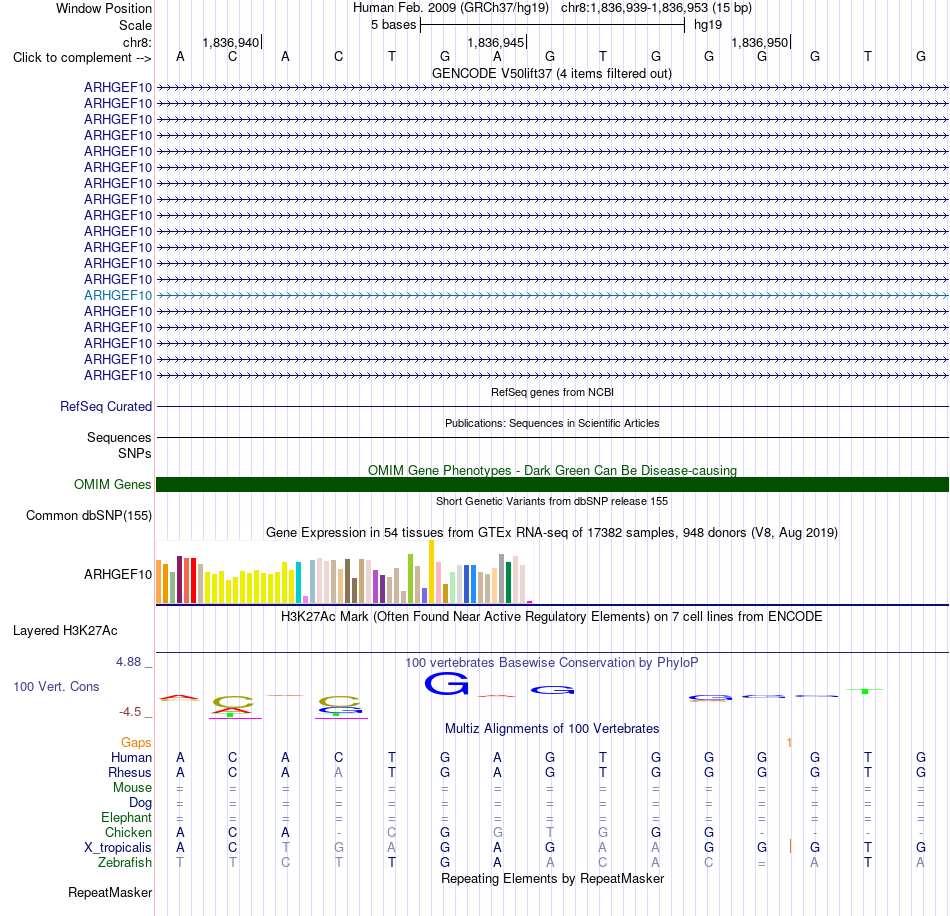Click the '5 bases' scale bar
Viewport: 950px width, 916px height.
552,25
